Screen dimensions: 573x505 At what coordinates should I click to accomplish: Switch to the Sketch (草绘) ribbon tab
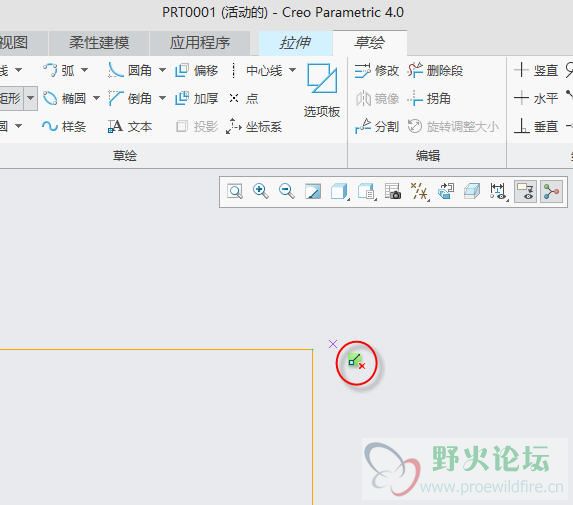tap(369, 43)
